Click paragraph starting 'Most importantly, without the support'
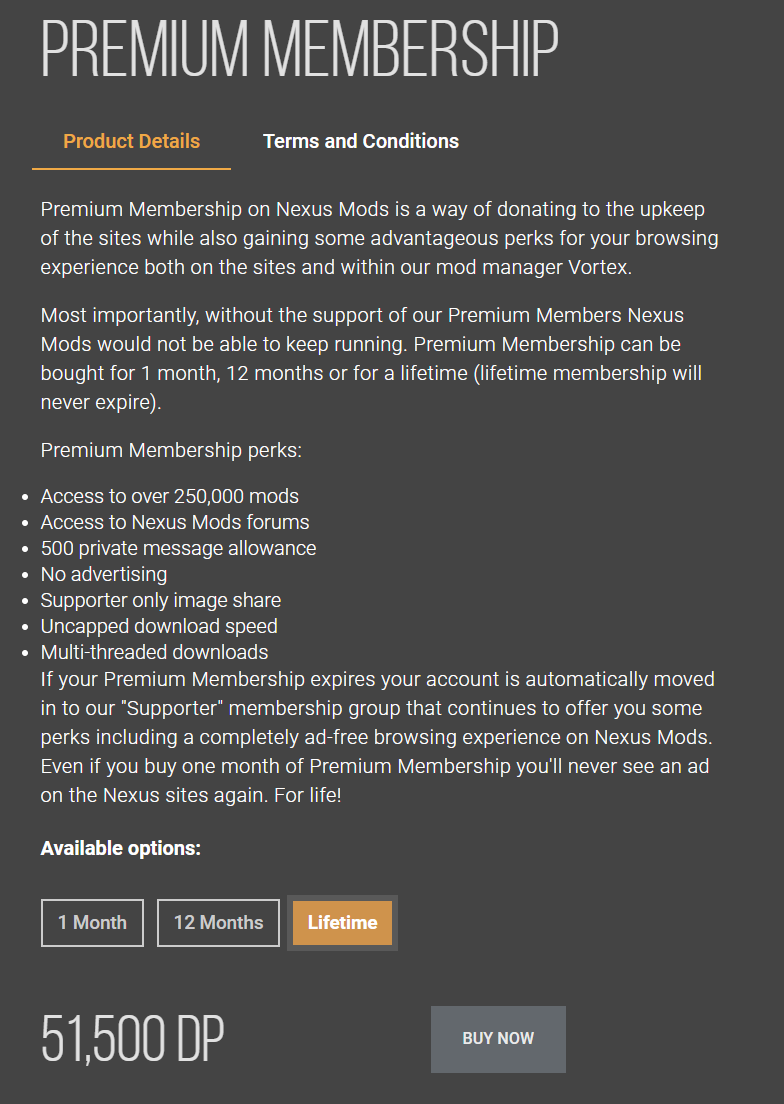 click(x=371, y=359)
